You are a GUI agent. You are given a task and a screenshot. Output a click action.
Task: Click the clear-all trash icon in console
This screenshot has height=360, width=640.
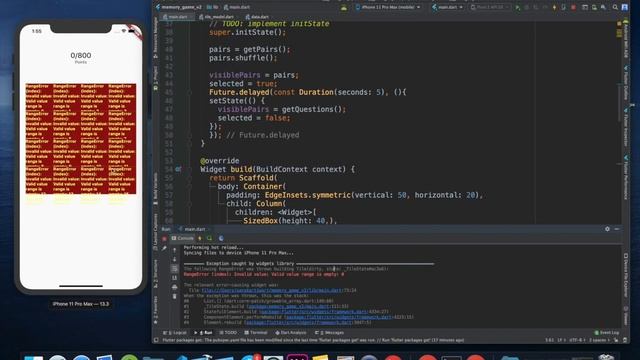[175, 297]
